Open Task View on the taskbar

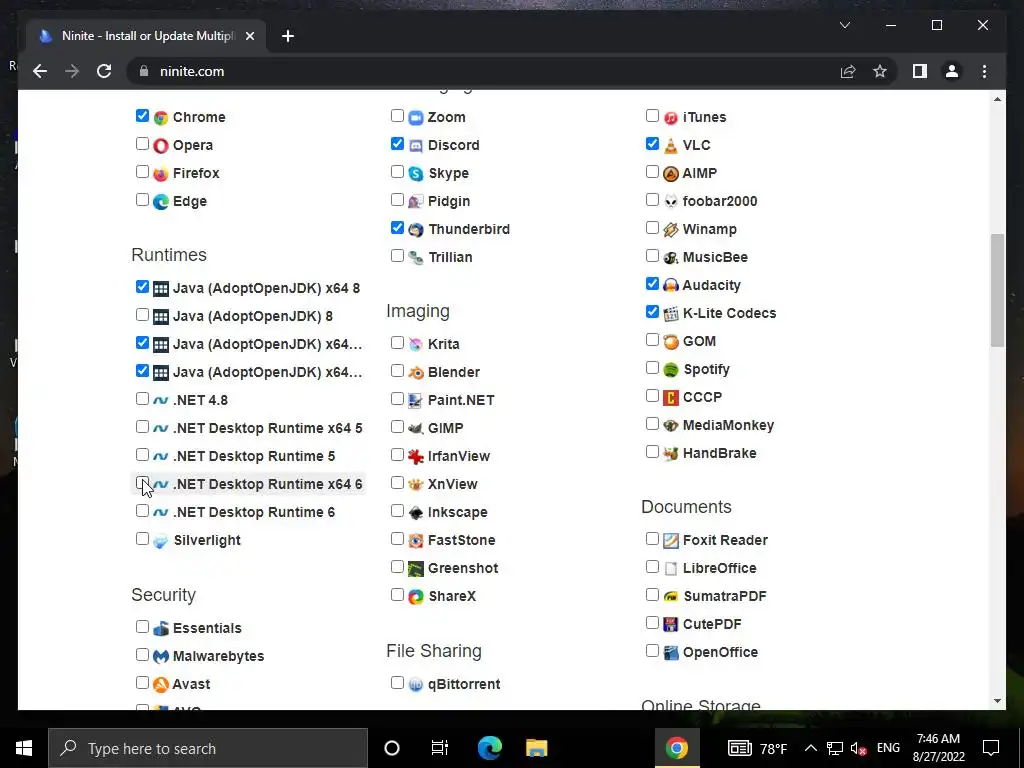(440, 748)
